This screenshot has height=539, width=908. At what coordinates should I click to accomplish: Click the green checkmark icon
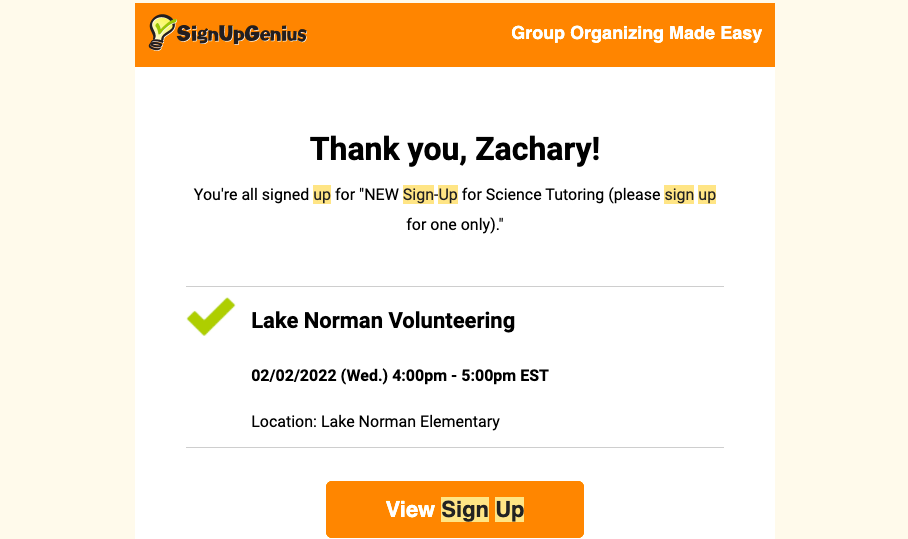pos(210,316)
